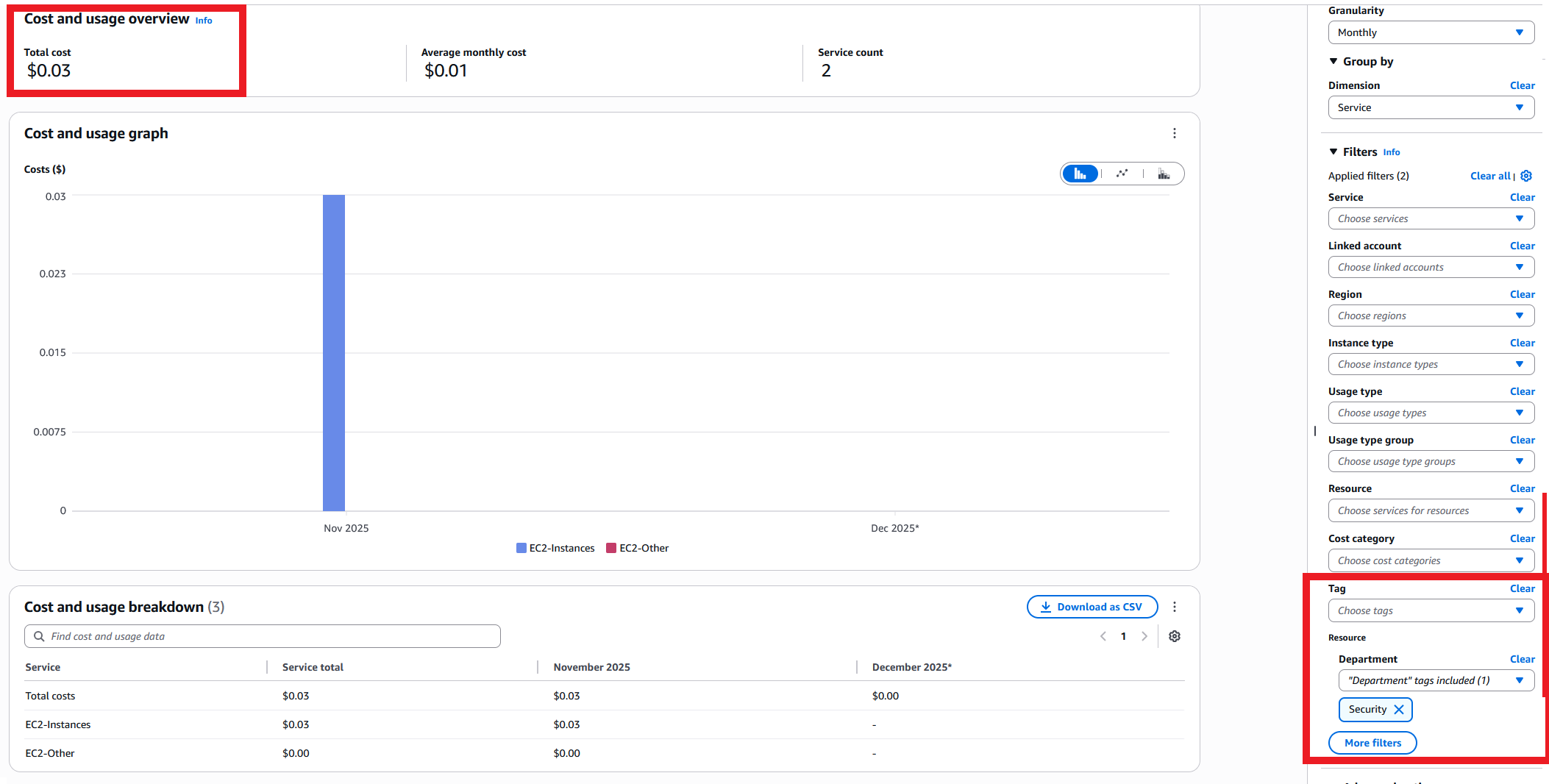Open the Choose linked accounts dropdown
This screenshot has height=784, width=1549.
(1431, 267)
